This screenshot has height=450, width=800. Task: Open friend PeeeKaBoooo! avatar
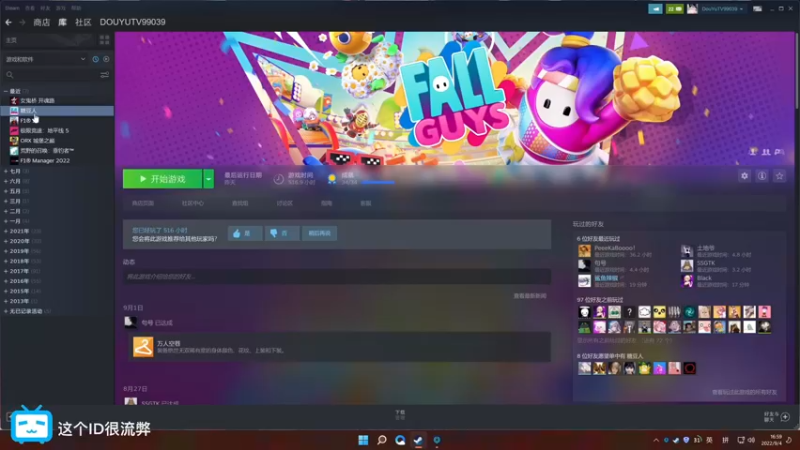584,251
